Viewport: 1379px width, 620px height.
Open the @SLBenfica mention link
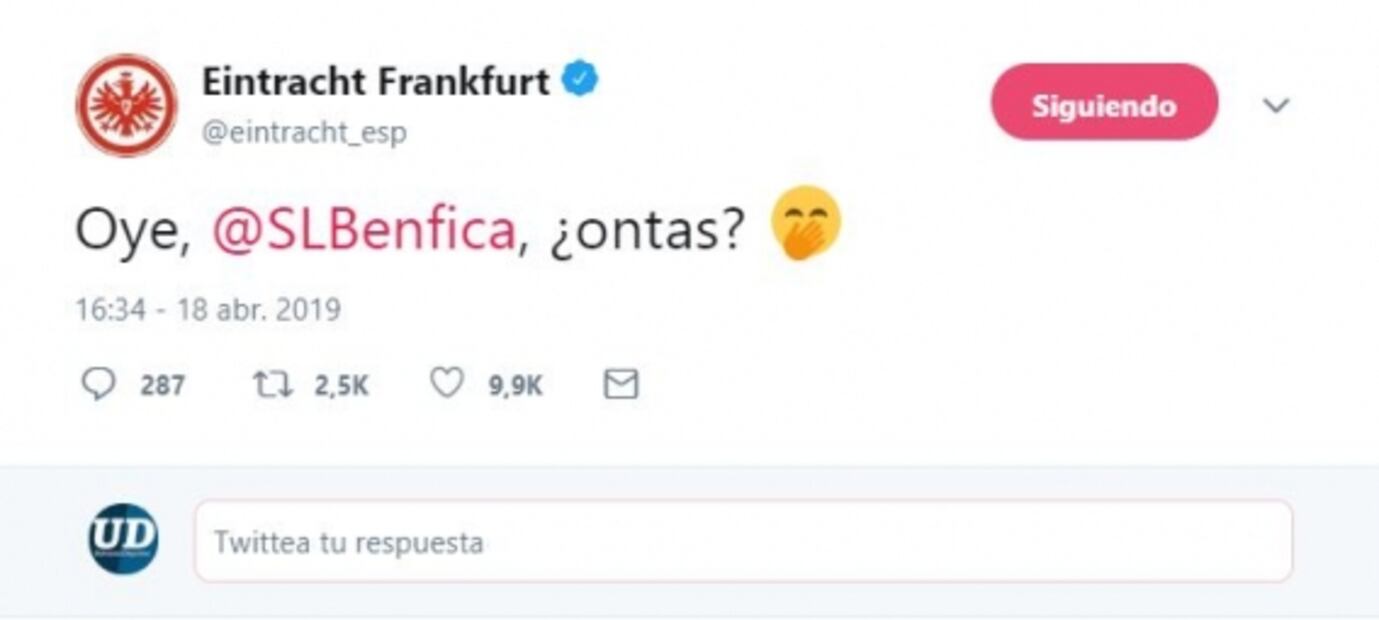[x=364, y=231]
